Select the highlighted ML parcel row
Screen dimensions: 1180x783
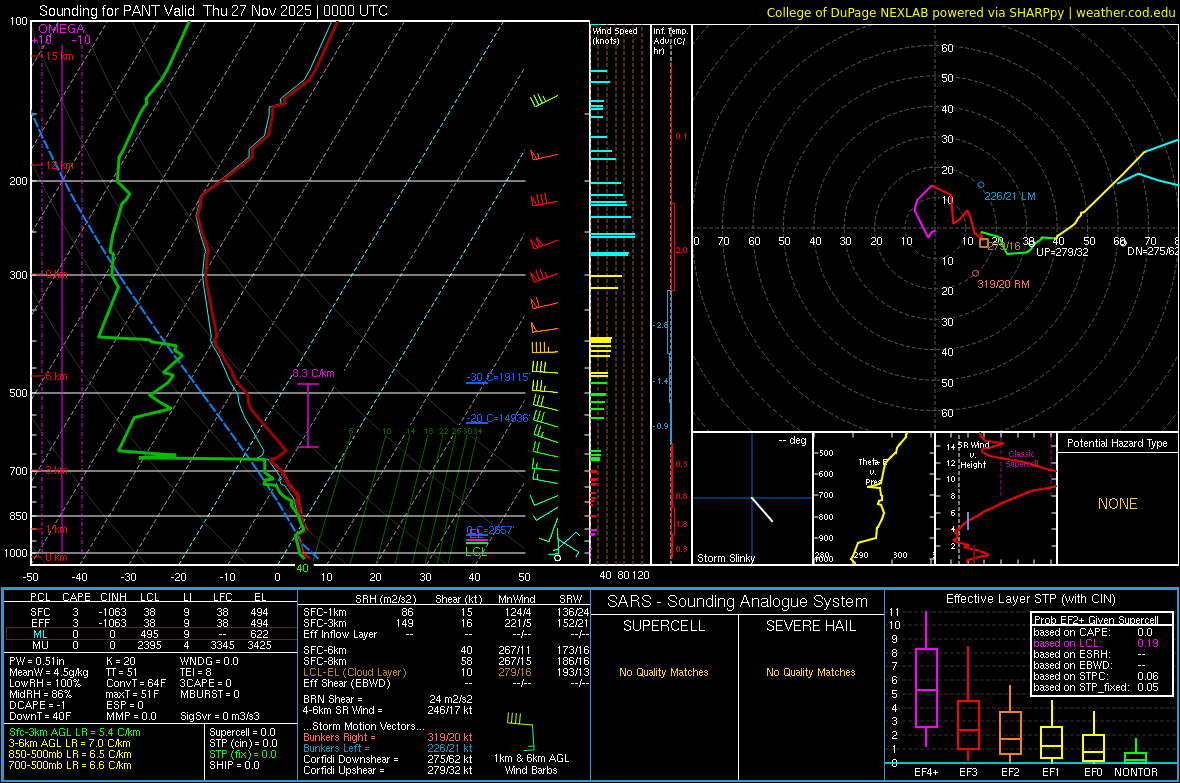[x=150, y=635]
